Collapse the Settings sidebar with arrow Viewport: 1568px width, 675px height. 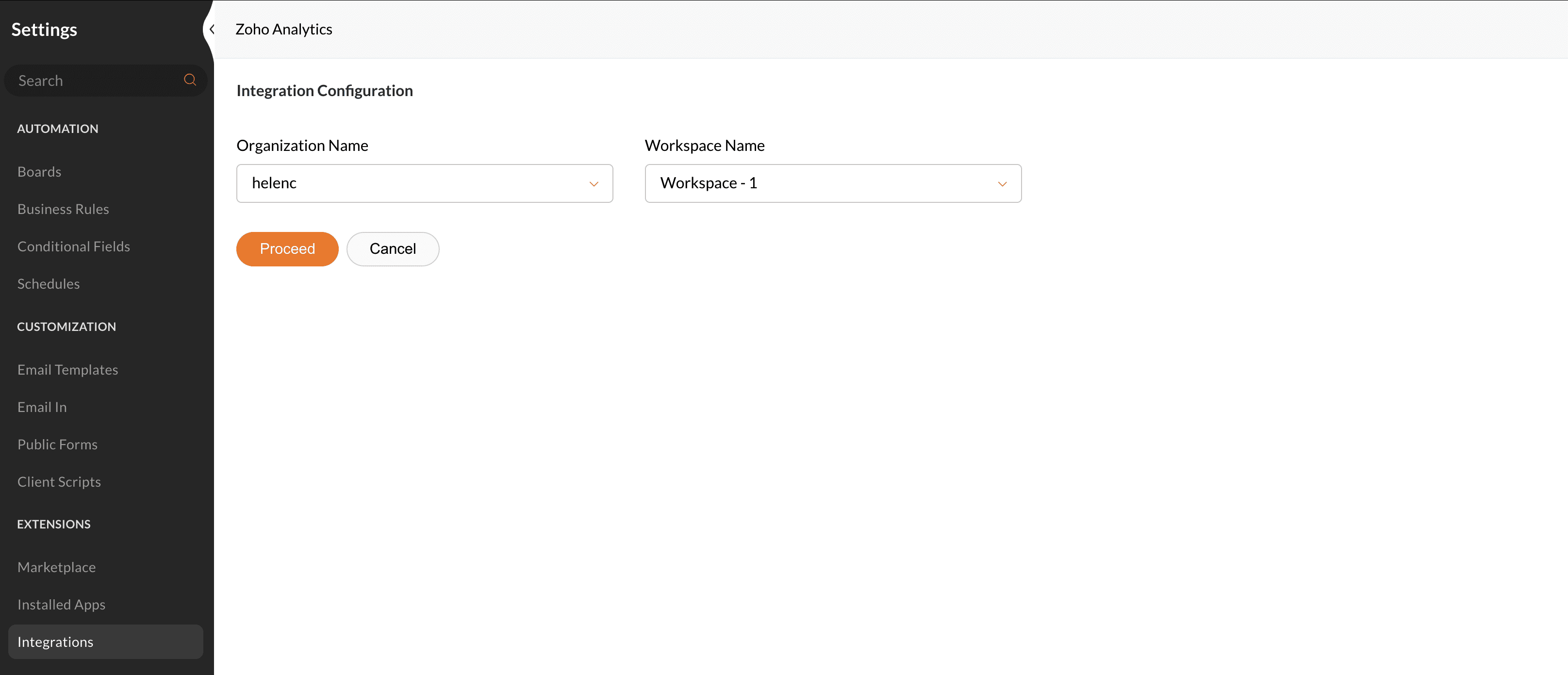click(x=211, y=29)
